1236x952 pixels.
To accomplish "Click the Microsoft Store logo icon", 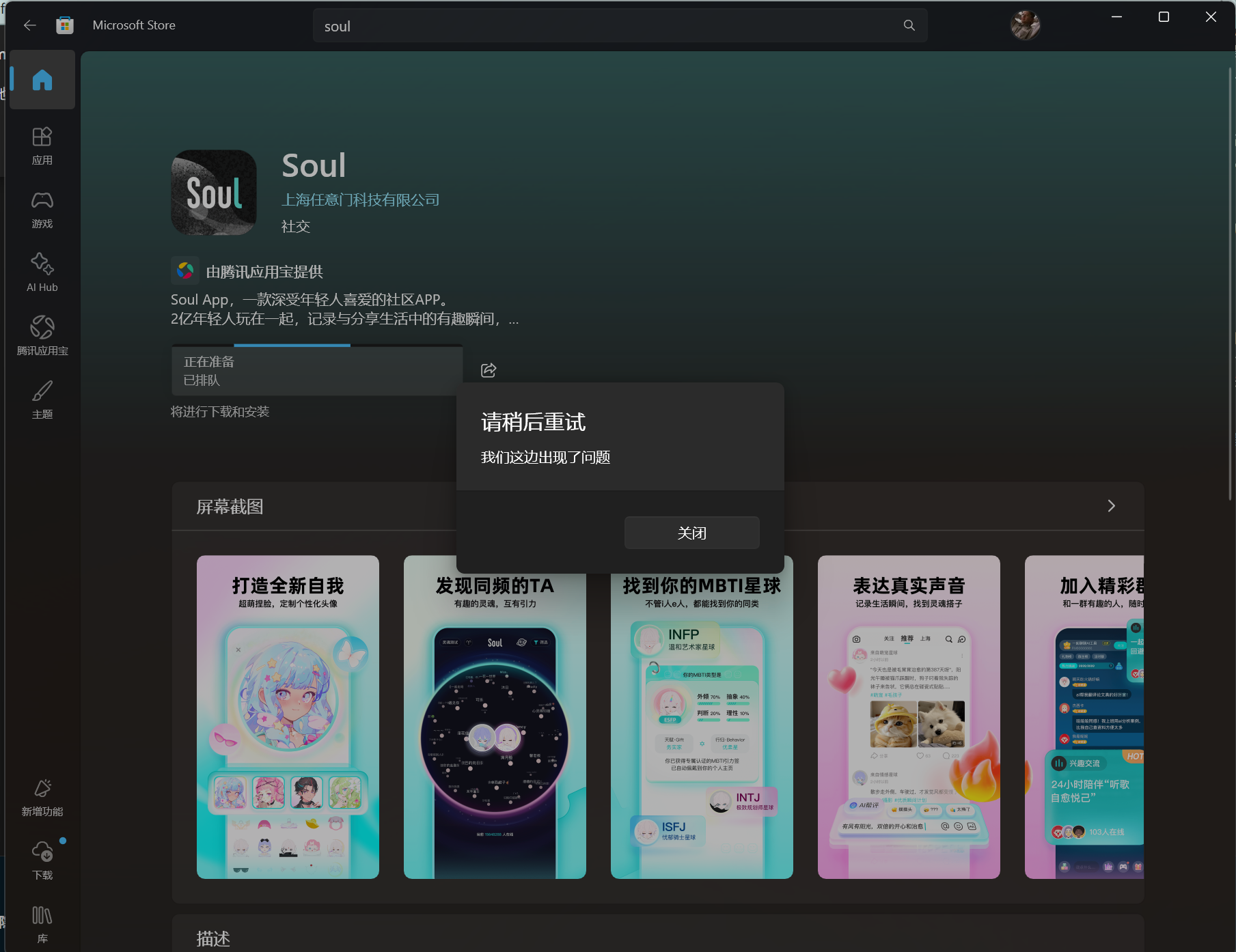I will click(65, 25).
